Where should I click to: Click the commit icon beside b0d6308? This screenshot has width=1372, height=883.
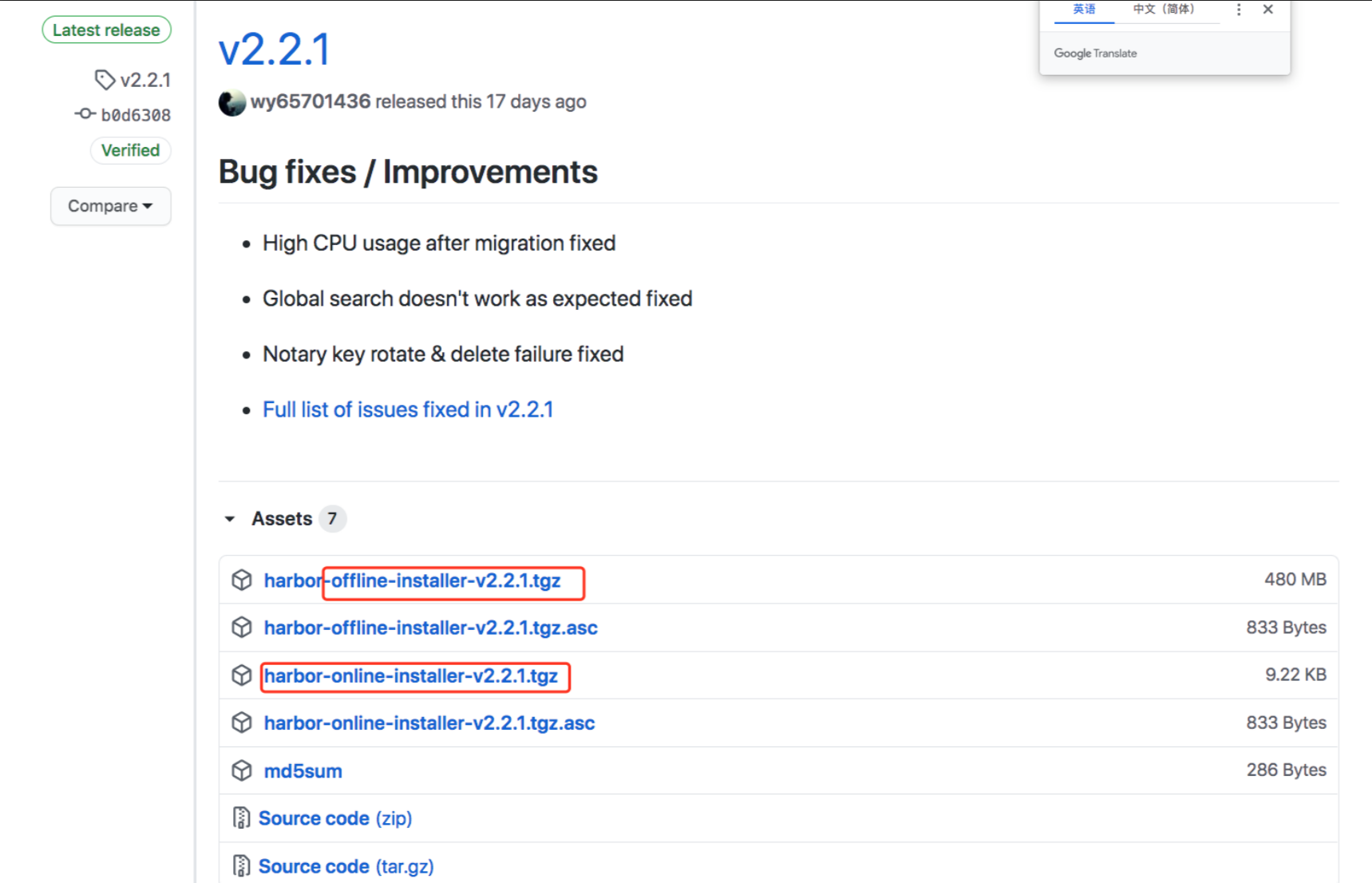(x=85, y=114)
